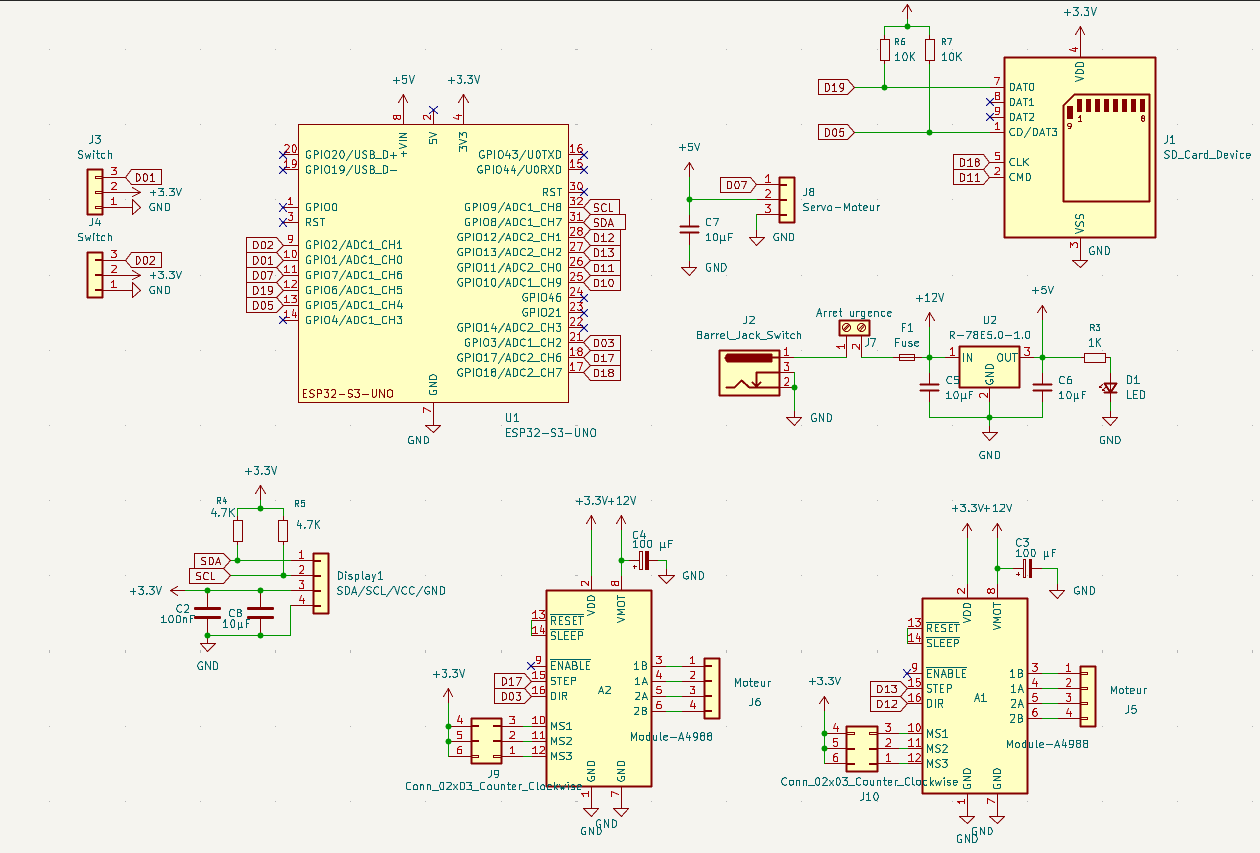Click the D07 label at Servo-Moteur connector
Image resolution: width=1260 pixels, height=853 pixels.
[738, 185]
